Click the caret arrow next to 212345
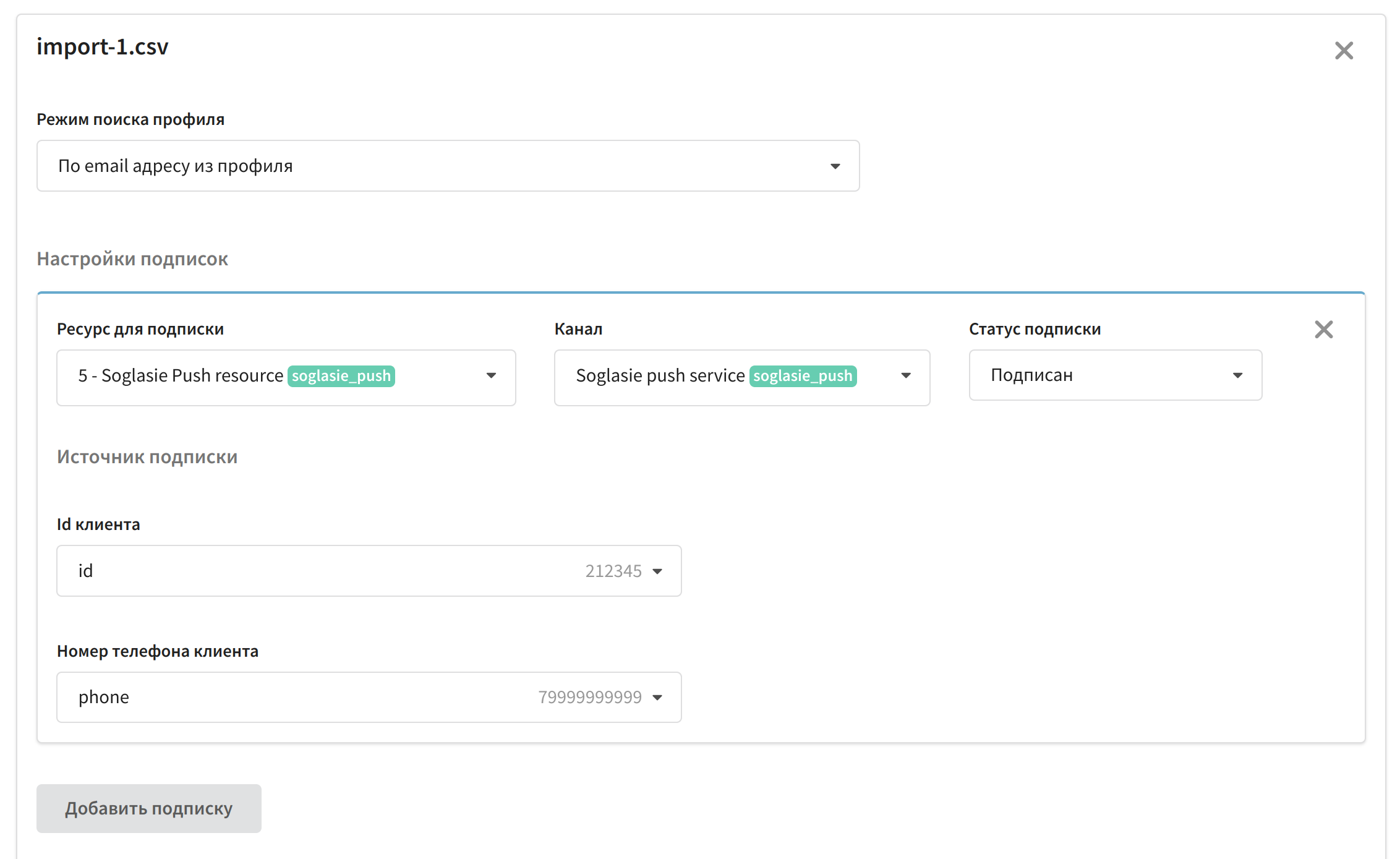This screenshot has width=1400, height=859. (x=657, y=571)
